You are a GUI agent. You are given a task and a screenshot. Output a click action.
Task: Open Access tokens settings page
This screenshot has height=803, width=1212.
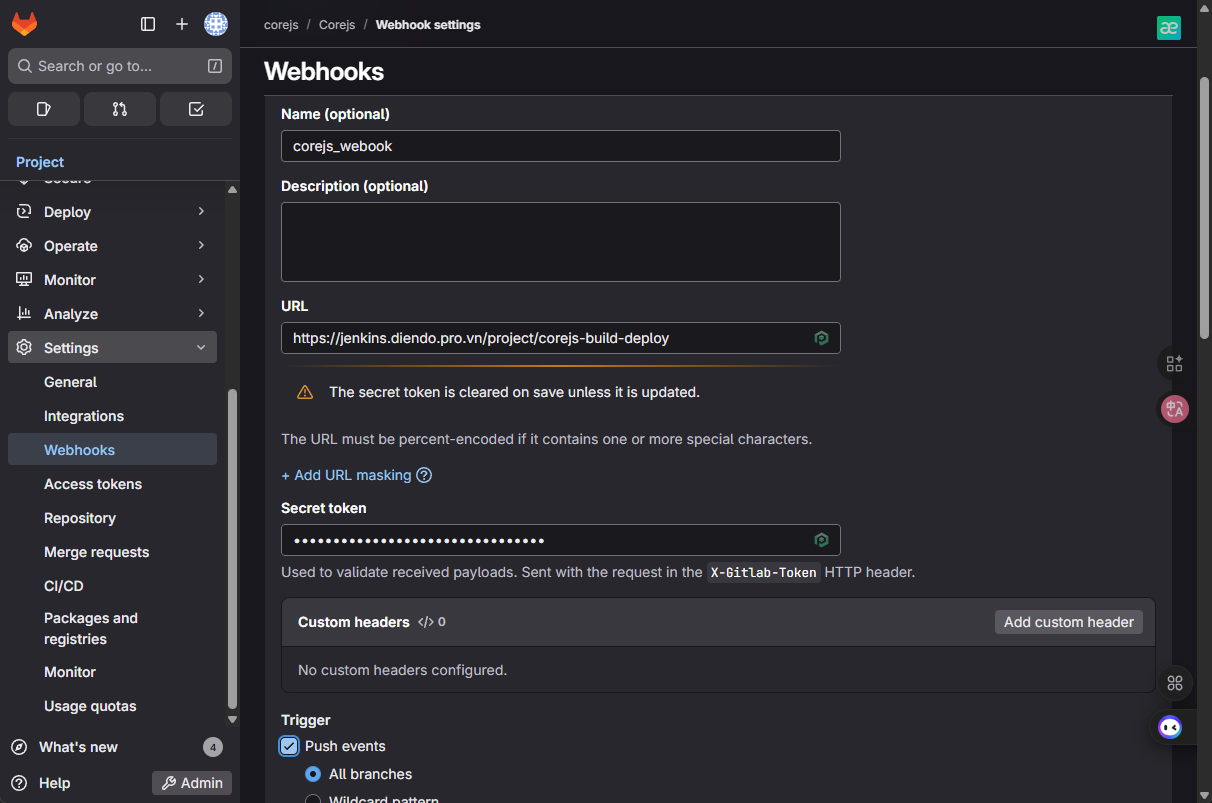(93, 484)
